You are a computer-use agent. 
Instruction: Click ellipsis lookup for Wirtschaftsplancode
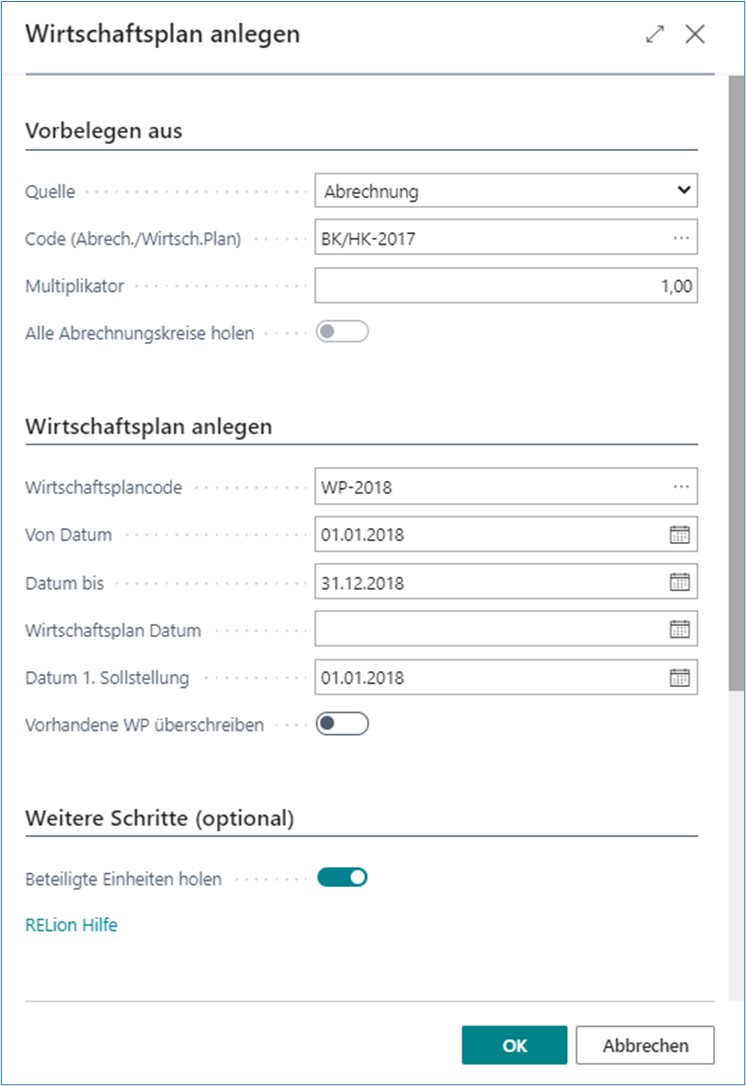[681, 487]
